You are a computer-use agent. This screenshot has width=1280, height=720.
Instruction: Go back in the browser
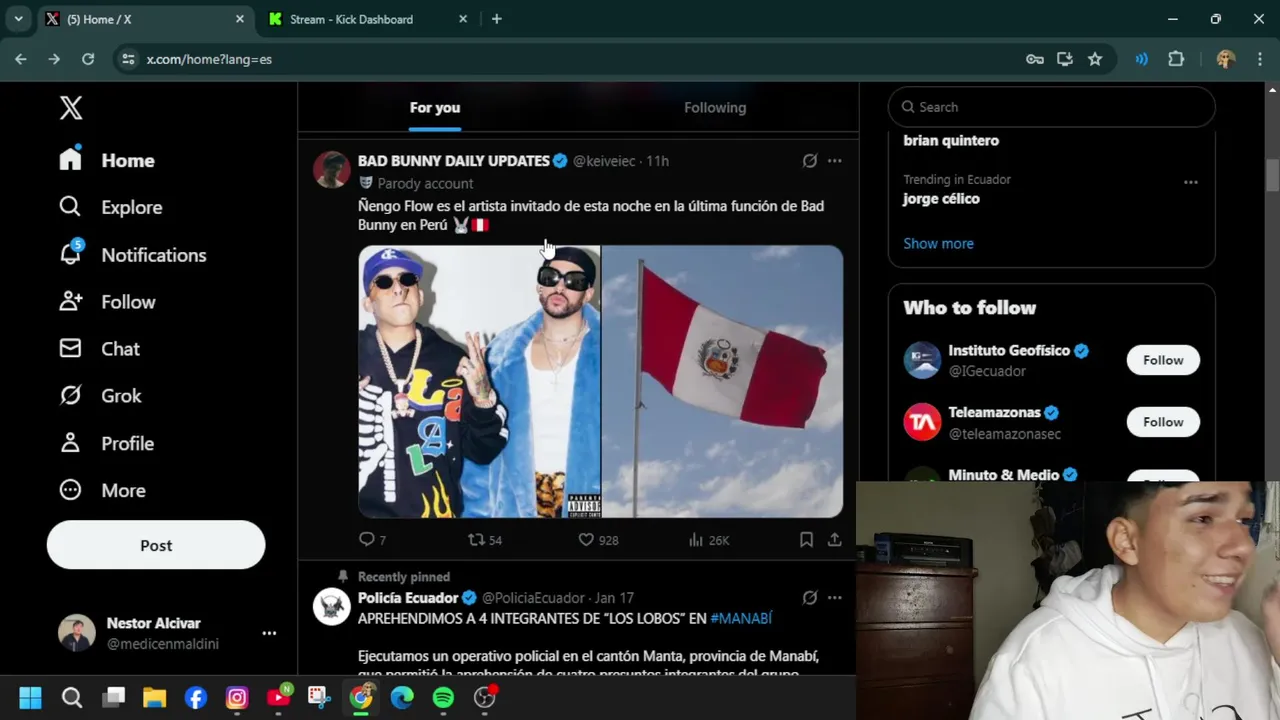click(21, 59)
